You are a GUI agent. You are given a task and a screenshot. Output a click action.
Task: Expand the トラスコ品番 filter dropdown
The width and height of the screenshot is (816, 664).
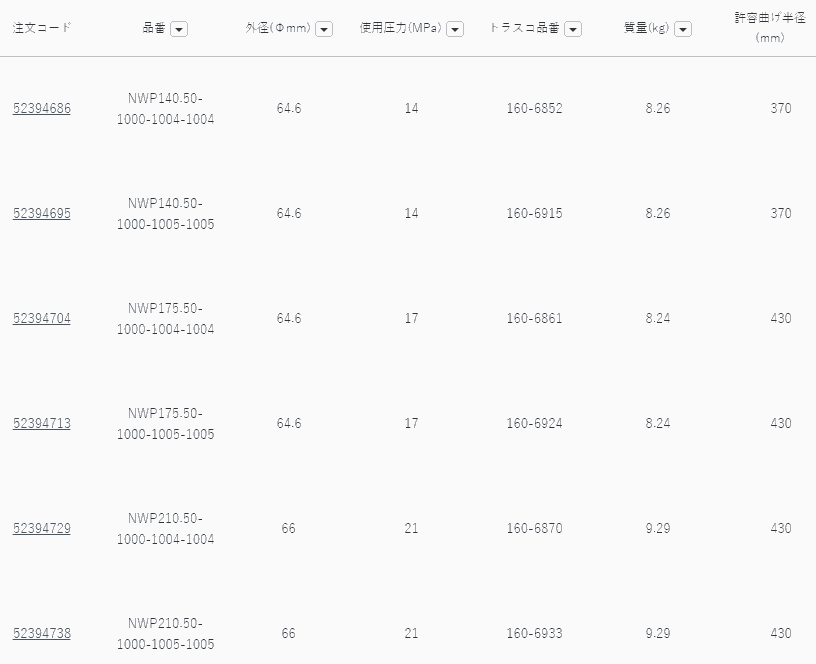(x=573, y=29)
